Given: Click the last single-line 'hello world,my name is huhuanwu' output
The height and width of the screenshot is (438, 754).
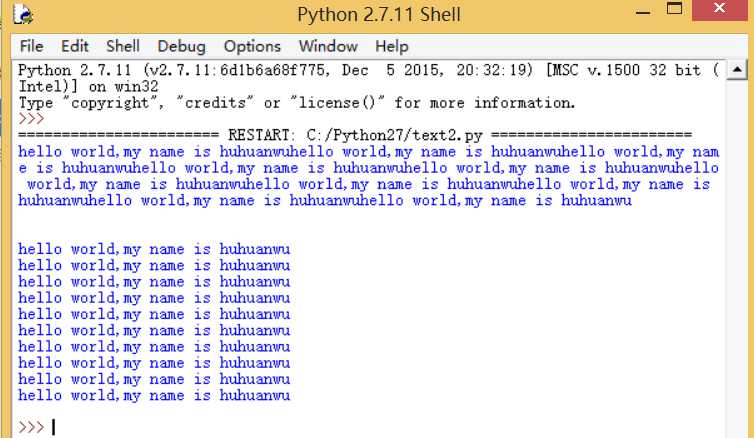Looking at the screenshot, I should tap(154, 395).
